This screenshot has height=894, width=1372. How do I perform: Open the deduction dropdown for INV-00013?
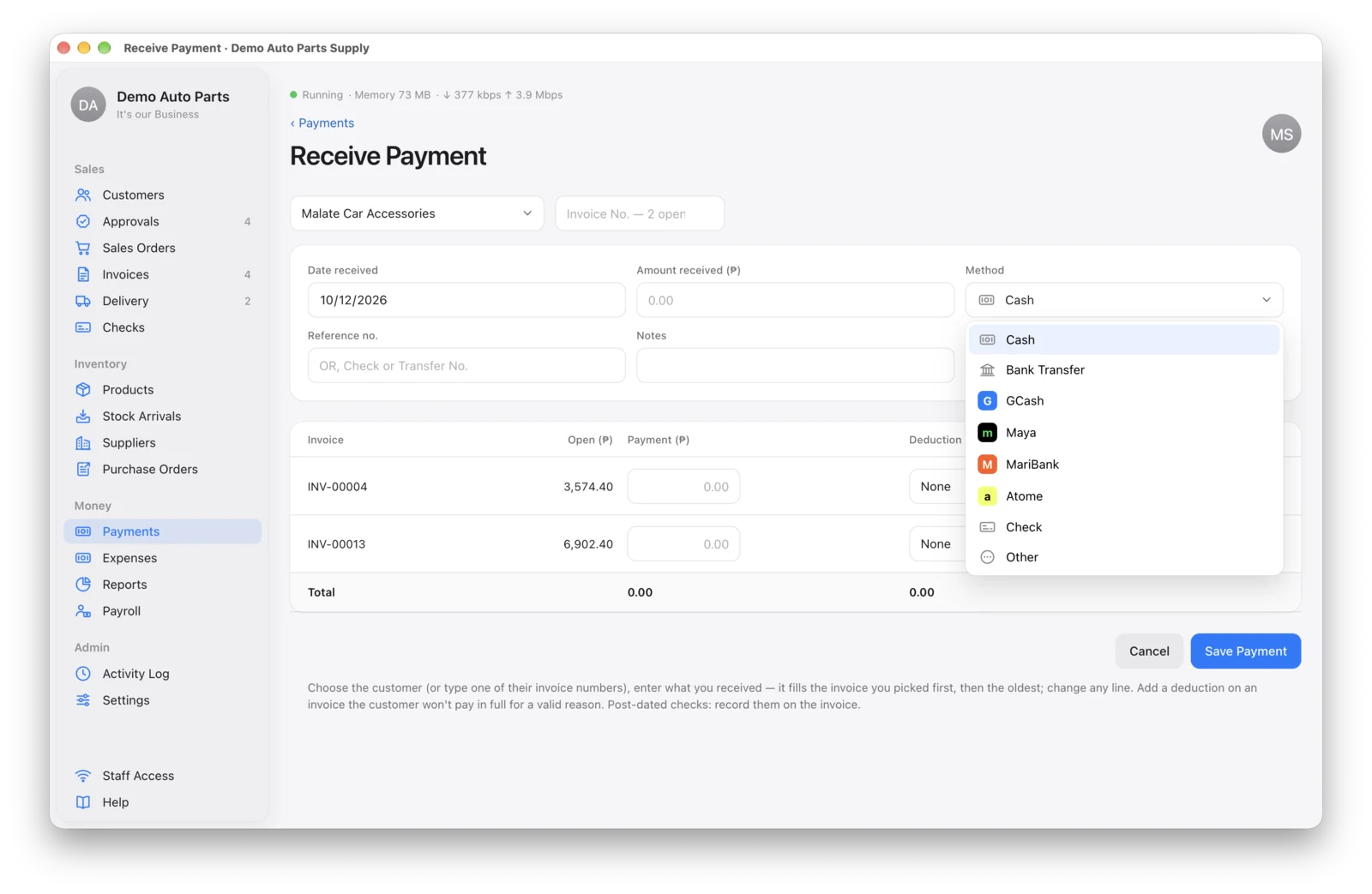[x=936, y=544]
